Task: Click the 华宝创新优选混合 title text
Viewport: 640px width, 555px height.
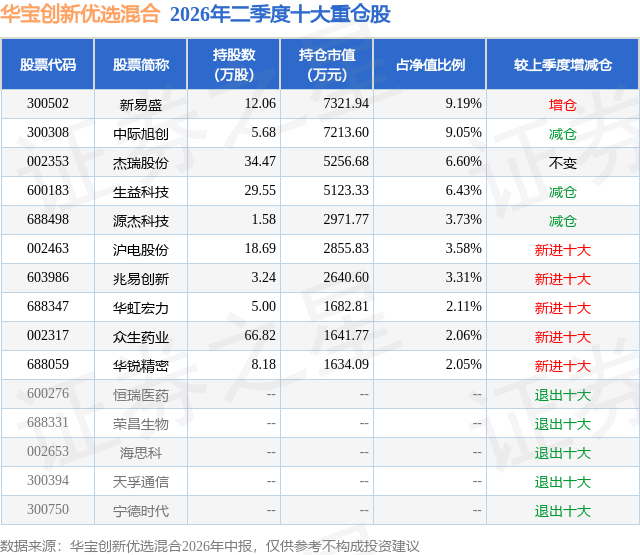Action: coord(80,13)
